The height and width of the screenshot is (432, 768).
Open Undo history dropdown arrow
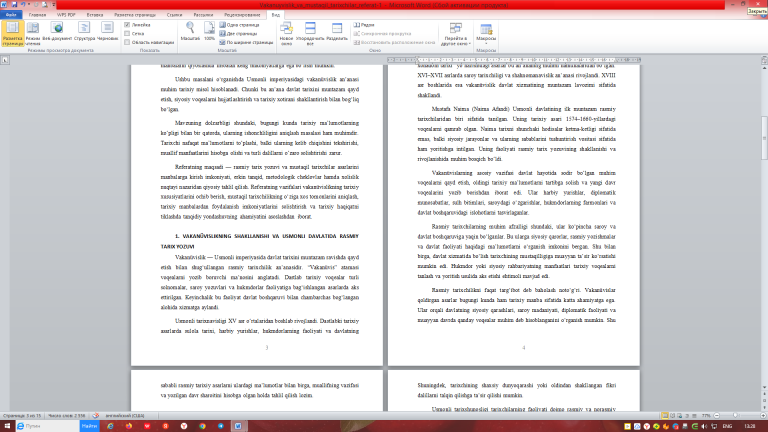click(28, 4)
